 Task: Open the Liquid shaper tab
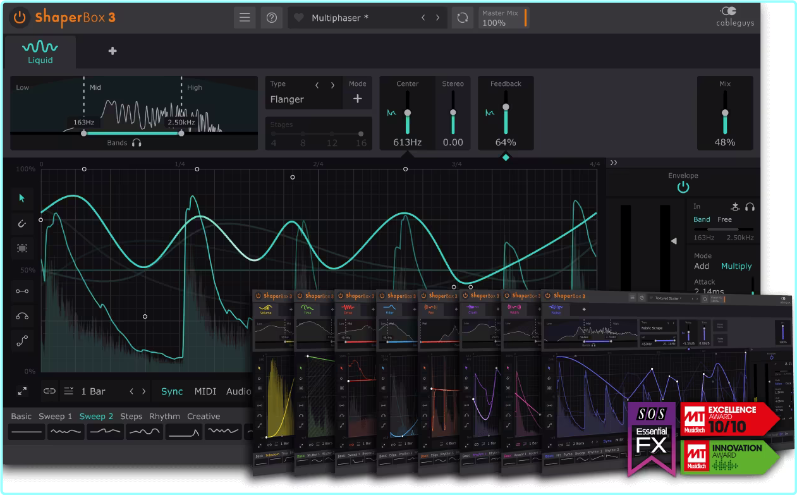pos(40,52)
